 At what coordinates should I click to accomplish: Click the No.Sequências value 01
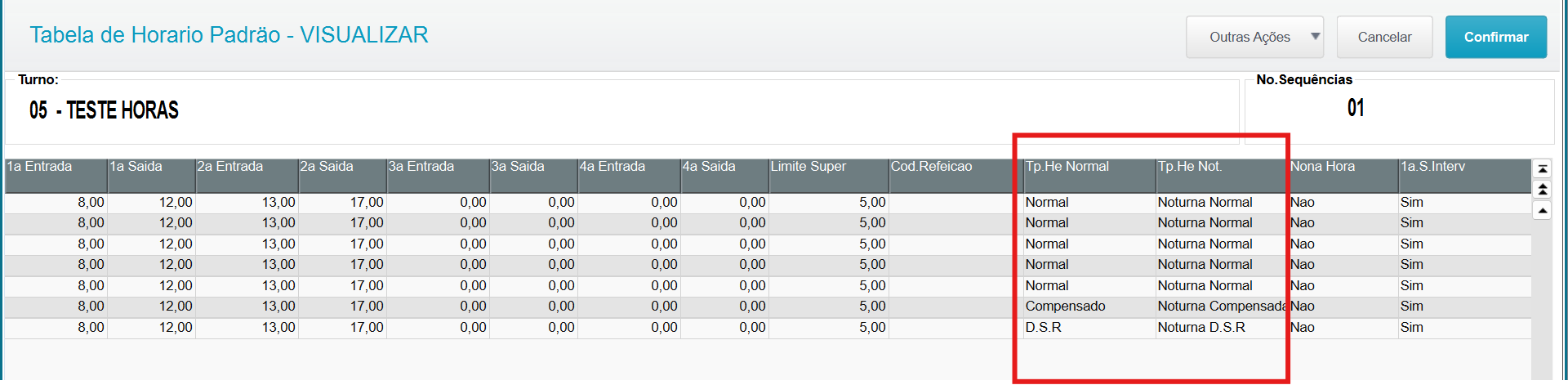click(1356, 108)
